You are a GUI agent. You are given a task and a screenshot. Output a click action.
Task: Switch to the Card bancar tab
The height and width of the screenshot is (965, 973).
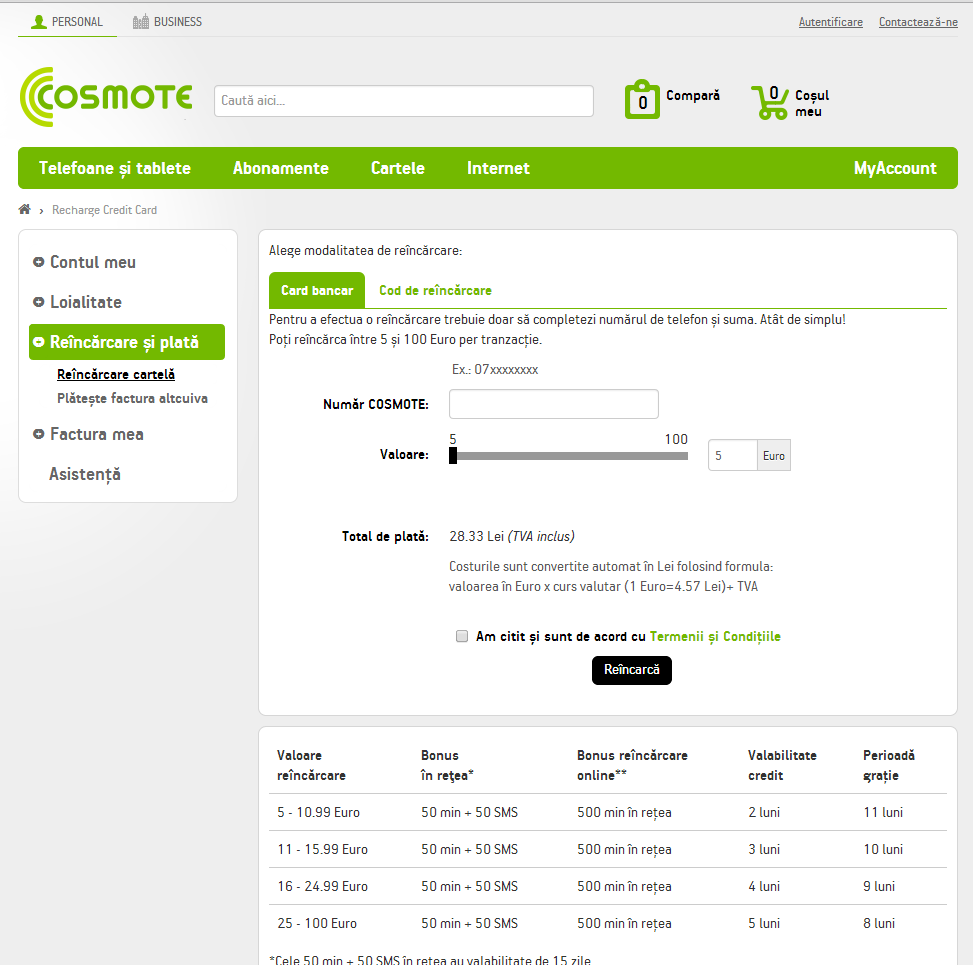click(x=317, y=290)
